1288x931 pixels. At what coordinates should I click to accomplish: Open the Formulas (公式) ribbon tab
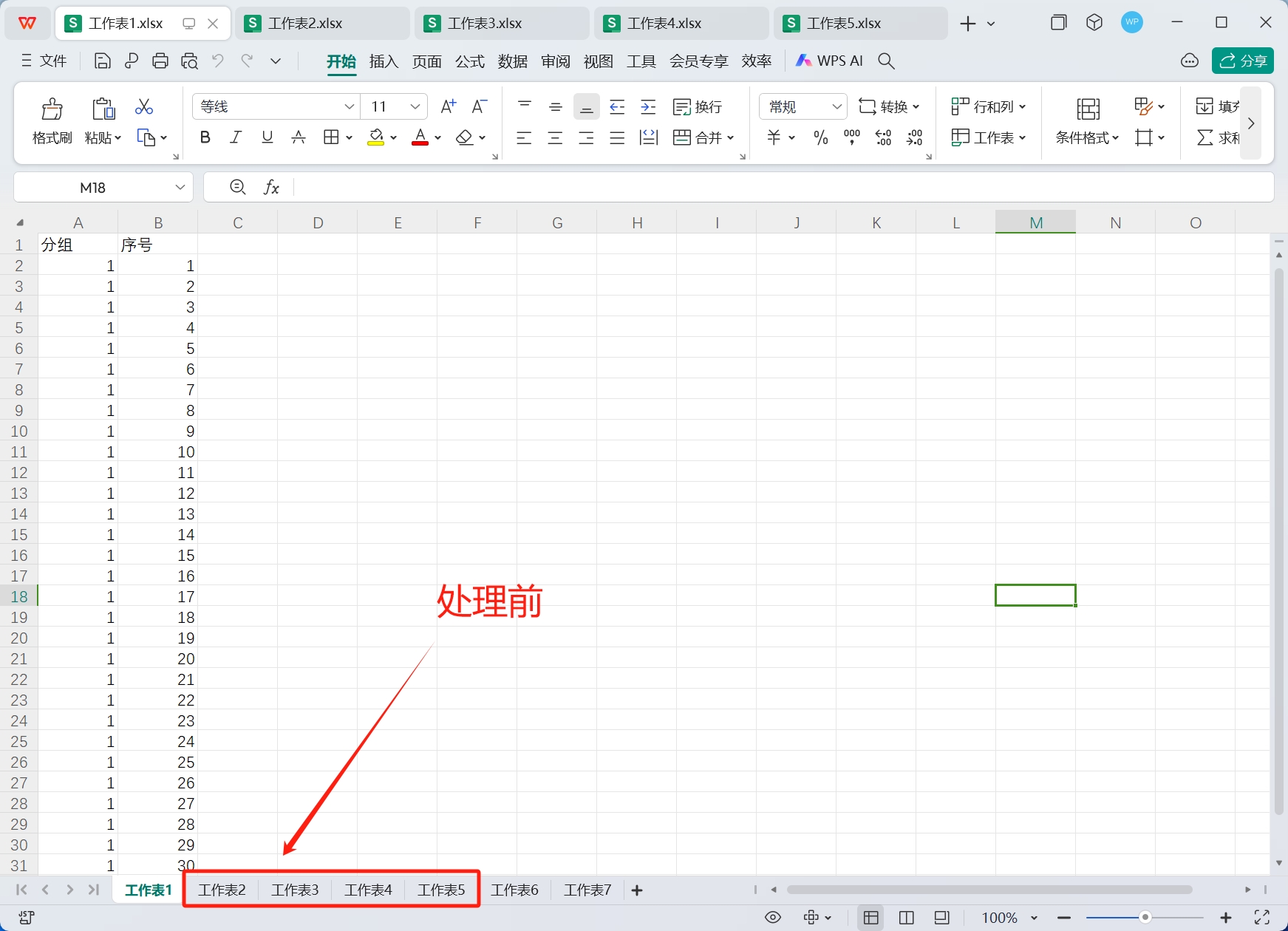(x=470, y=61)
